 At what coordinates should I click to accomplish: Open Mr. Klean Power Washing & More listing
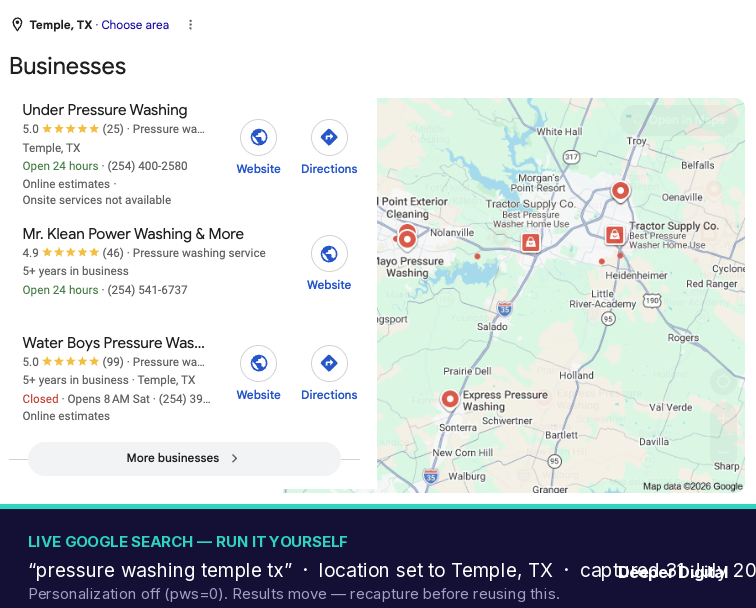pos(133,234)
